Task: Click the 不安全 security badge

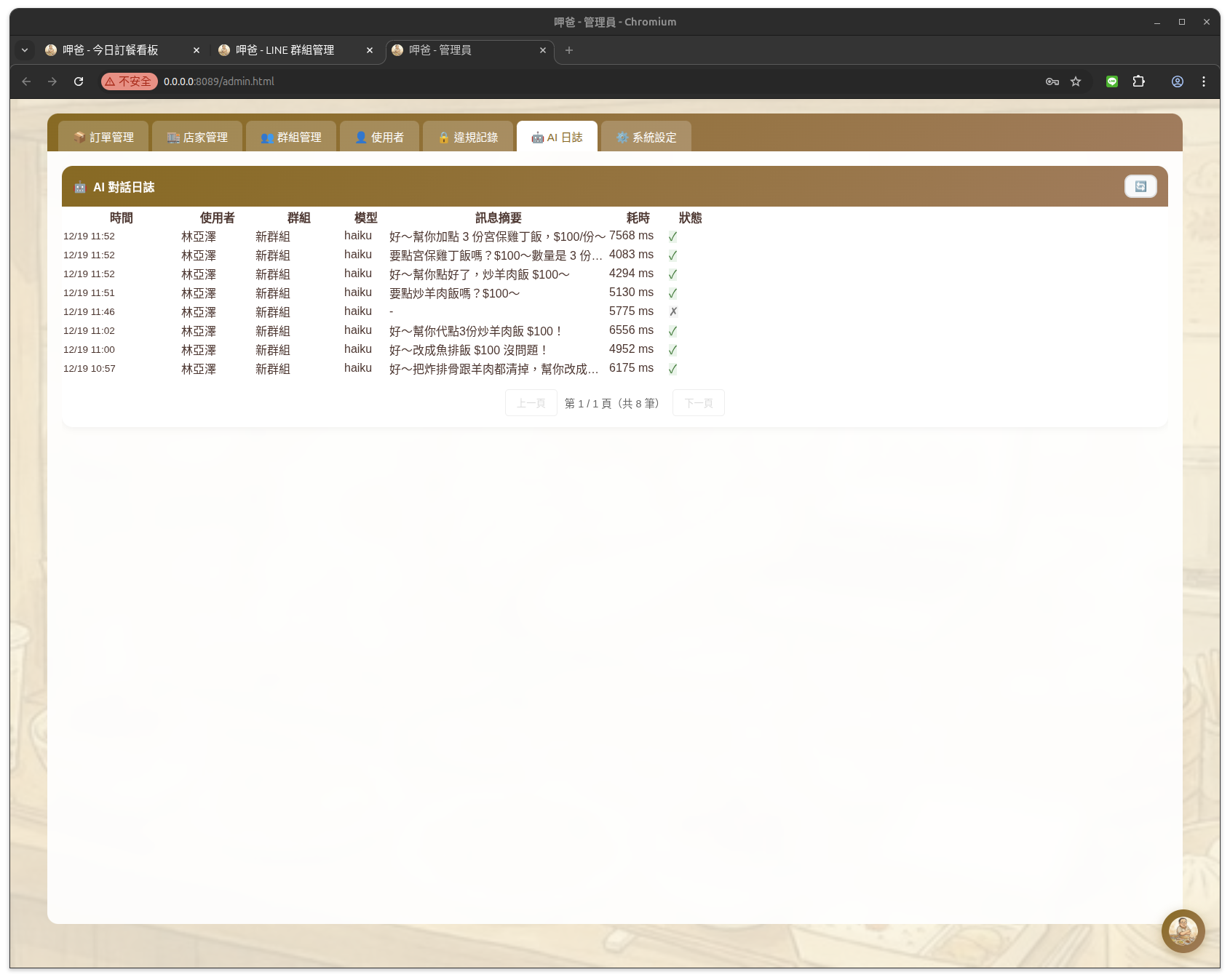Action: coord(129,81)
